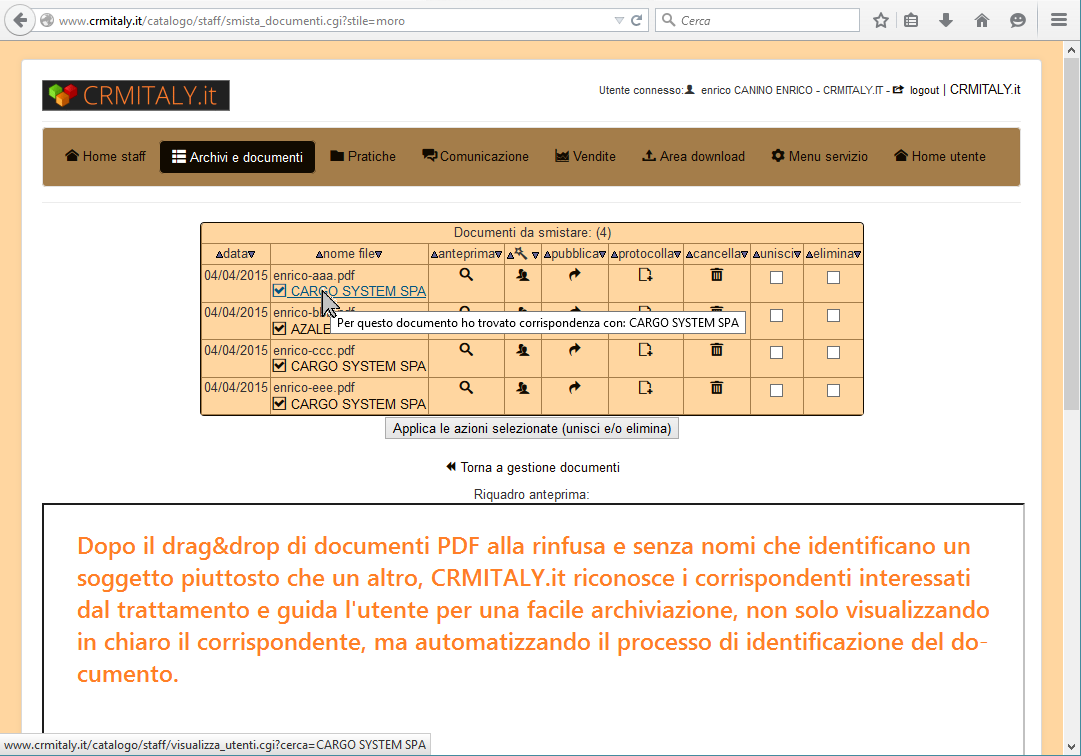Open the Menu servizio menu
1081x756 pixels.
[x=820, y=156]
